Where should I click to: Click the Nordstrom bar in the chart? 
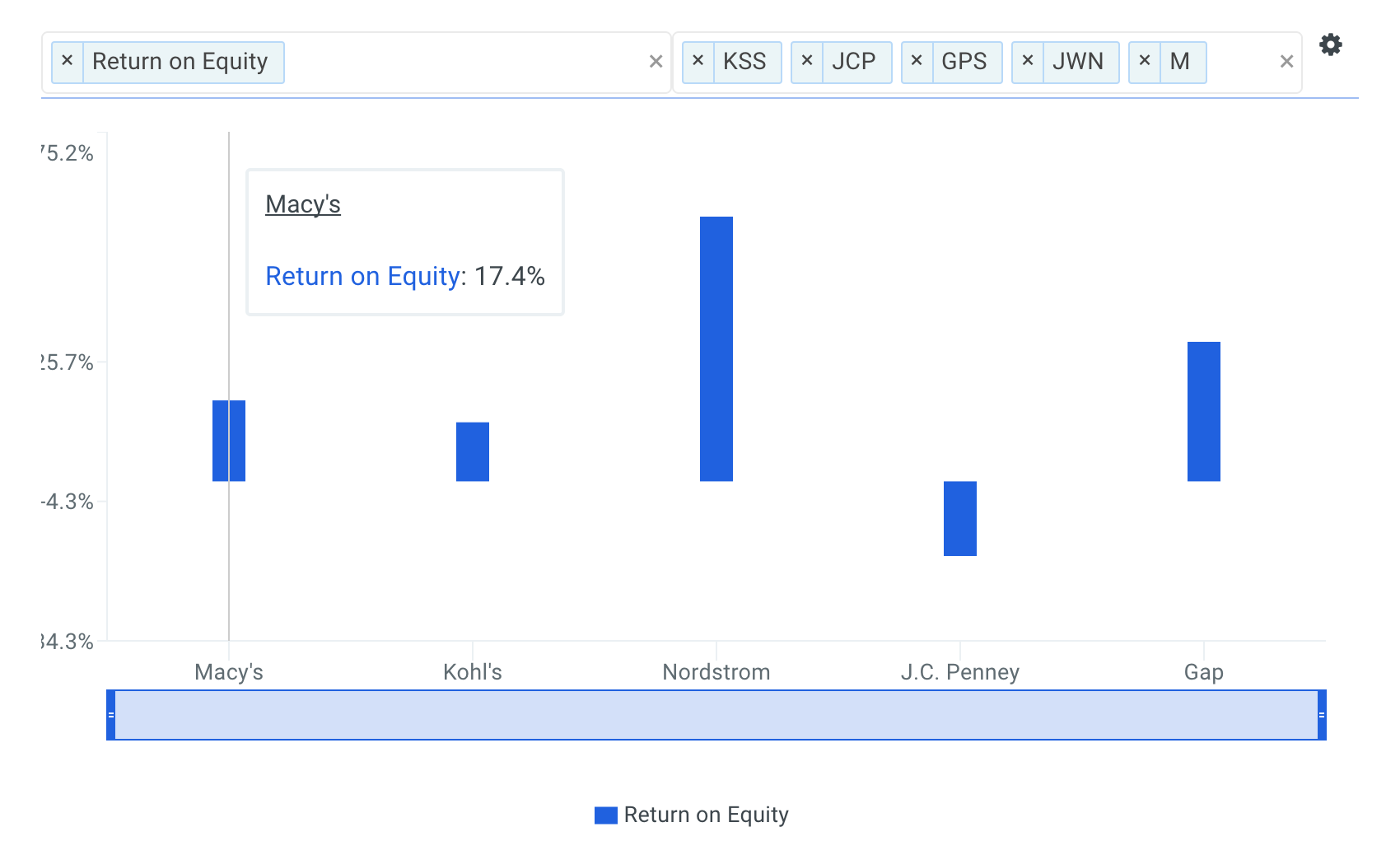pyautogui.click(x=716, y=348)
